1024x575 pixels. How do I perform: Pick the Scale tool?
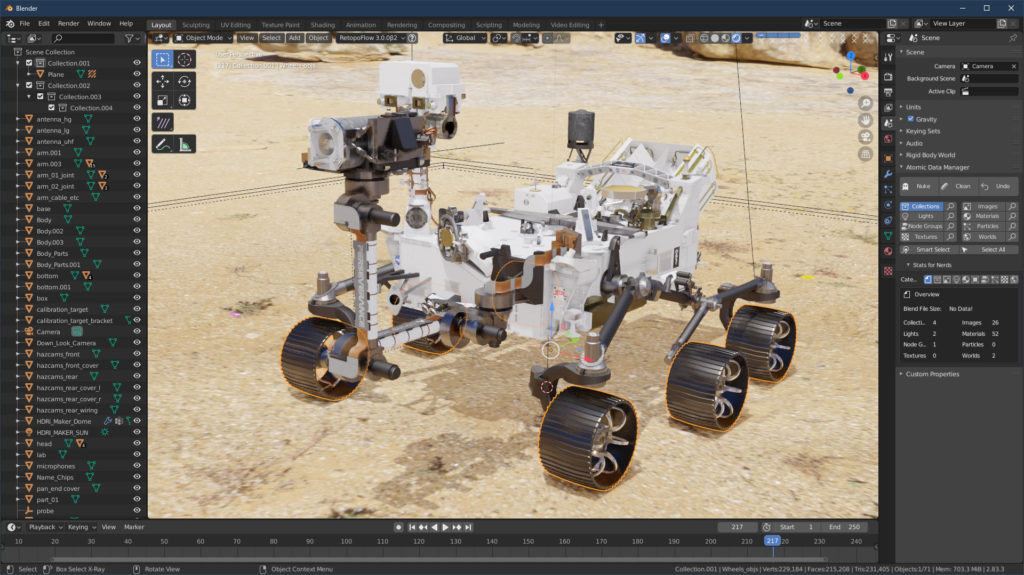coord(162,100)
